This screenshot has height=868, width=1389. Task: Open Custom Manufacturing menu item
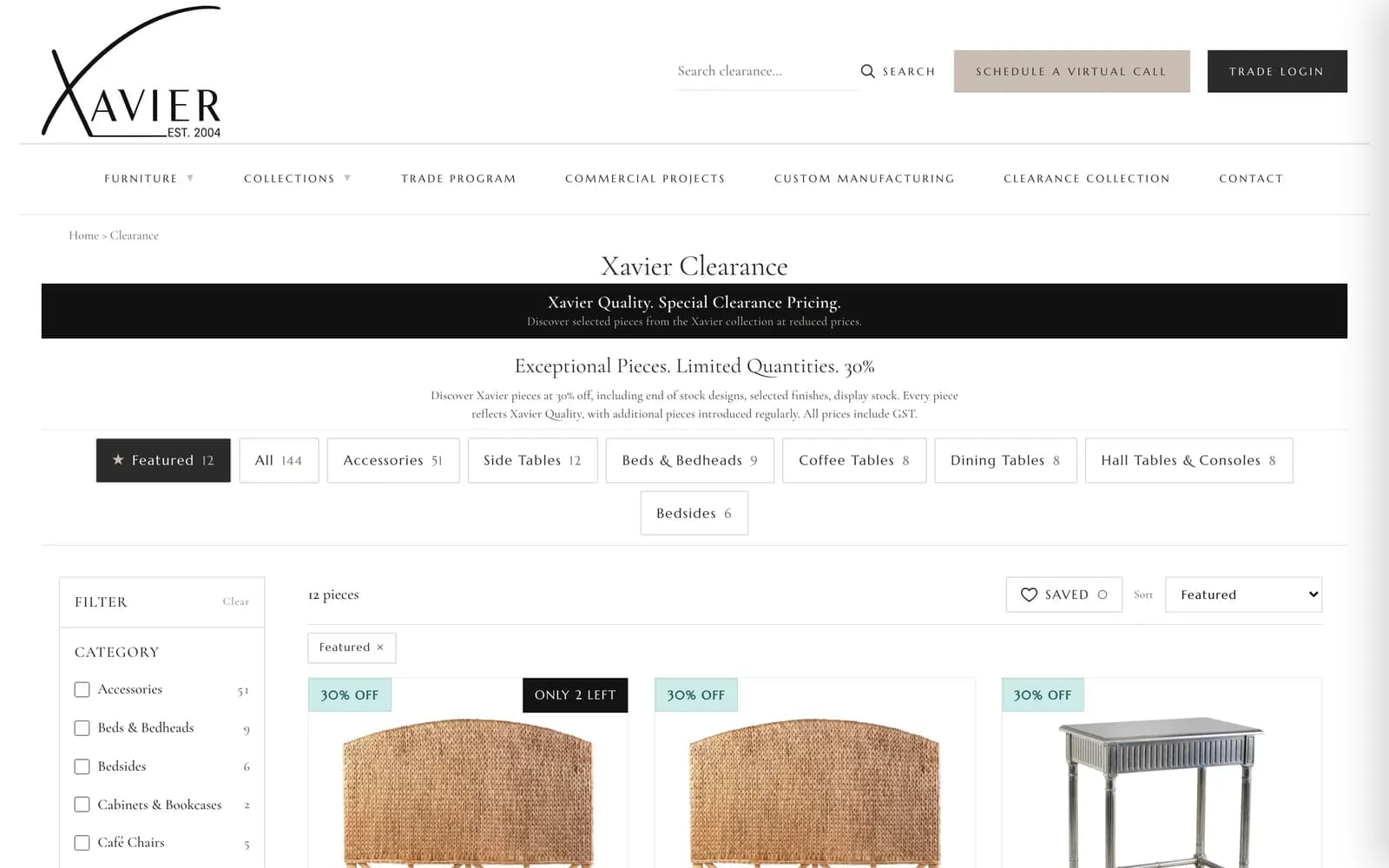pyautogui.click(x=864, y=179)
